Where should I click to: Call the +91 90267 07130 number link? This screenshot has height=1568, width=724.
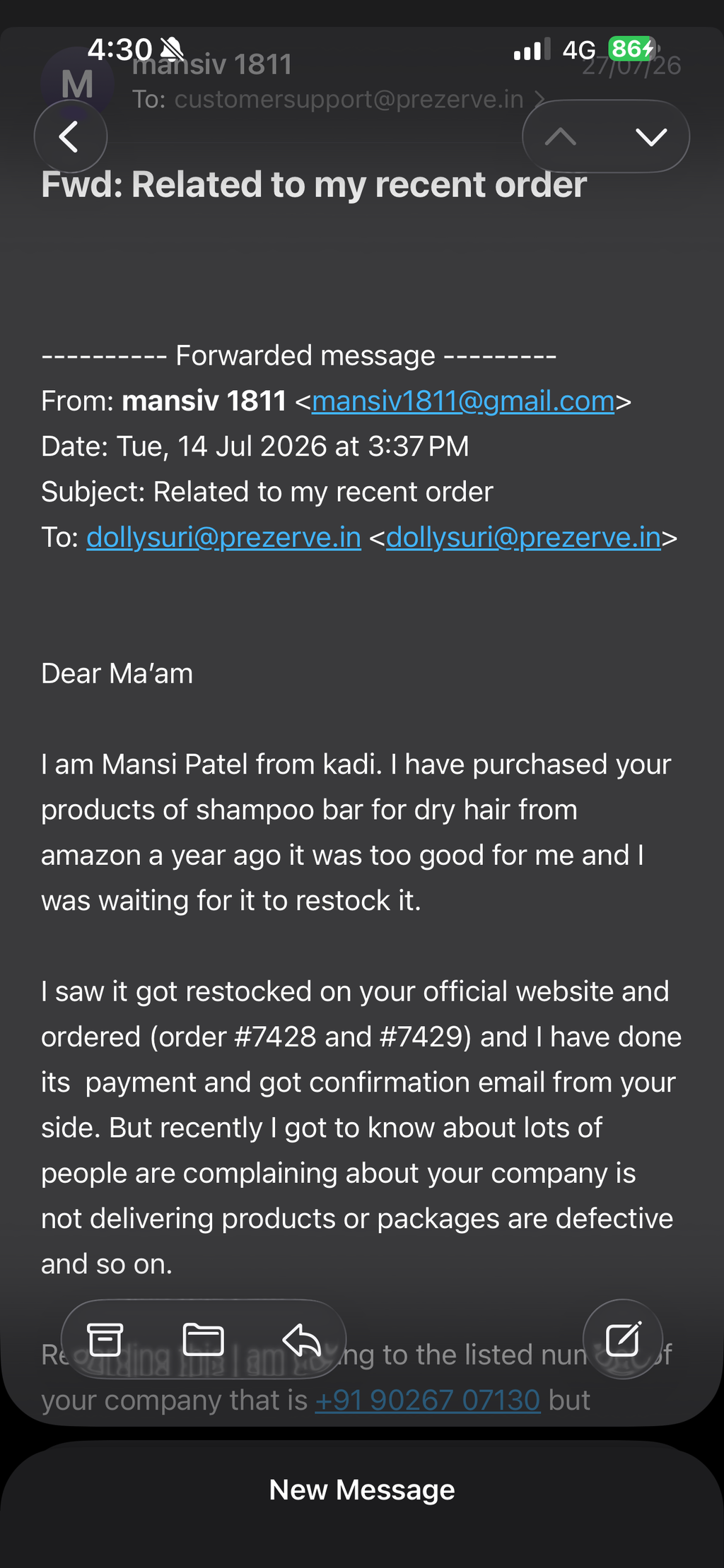pyautogui.click(x=428, y=1400)
